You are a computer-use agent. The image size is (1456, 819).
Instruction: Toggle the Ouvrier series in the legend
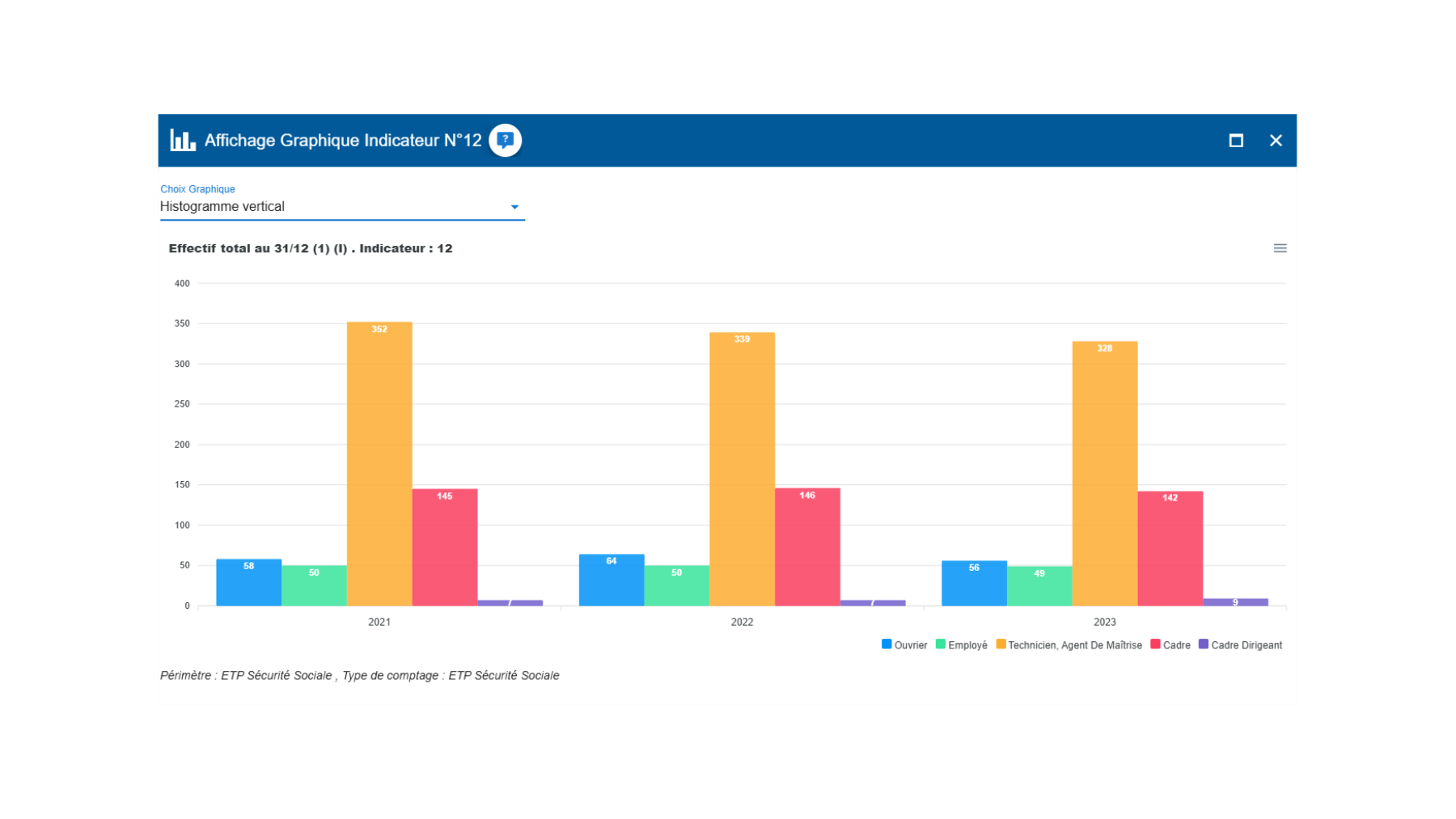(x=904, y=645)
